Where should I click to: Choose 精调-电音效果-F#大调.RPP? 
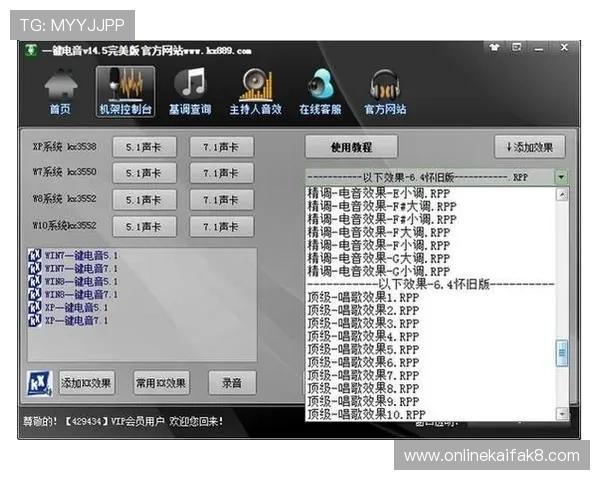430,207
